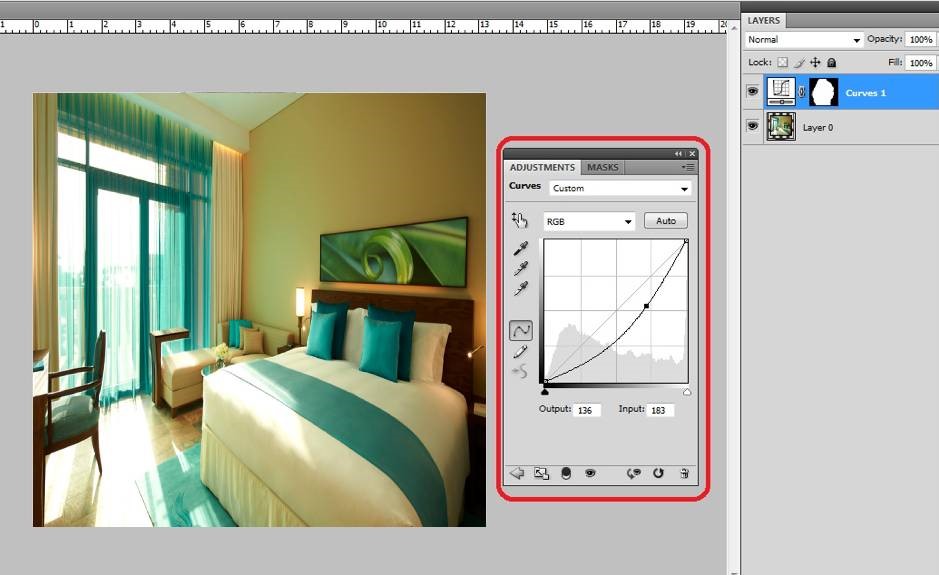The width and height of the screenshot is (939, 575).
Task: Open the Normal blend mode dropdown
Action: point(804,40)
